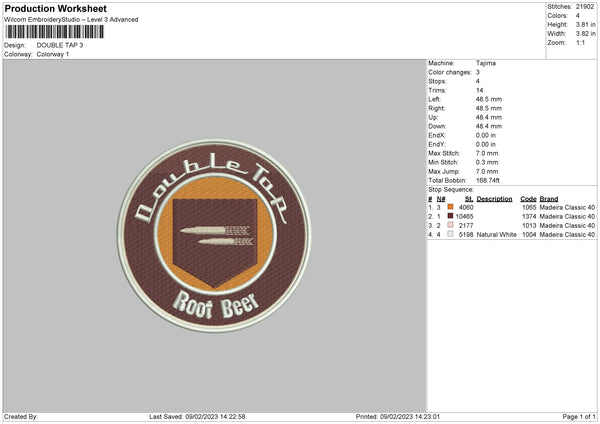
Task: Click the Height value 3.81 in
Action: pos(585,24)
